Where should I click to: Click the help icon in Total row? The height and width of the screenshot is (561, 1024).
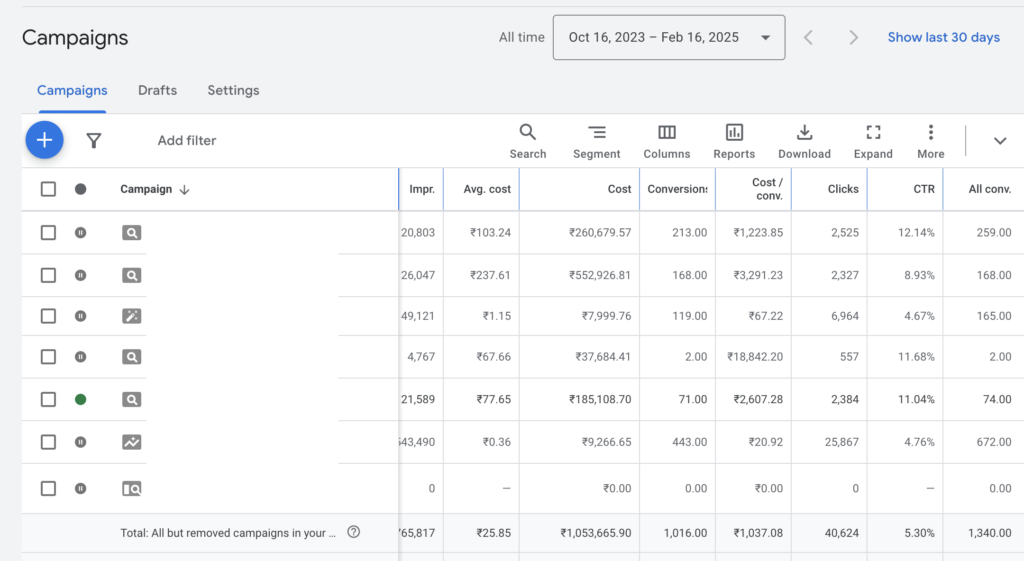(x=353, y=532)
